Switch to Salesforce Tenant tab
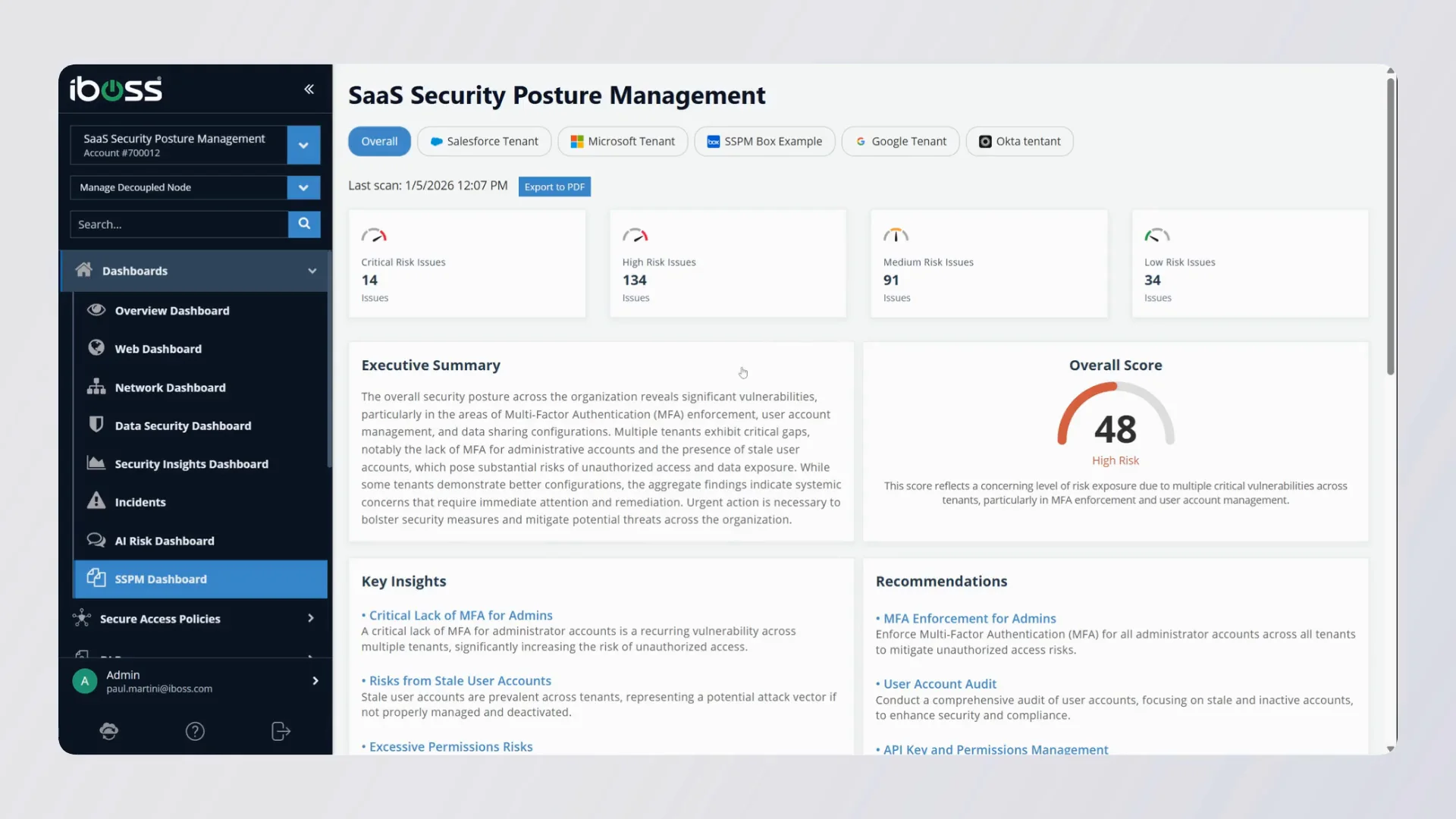 point(485,142)
